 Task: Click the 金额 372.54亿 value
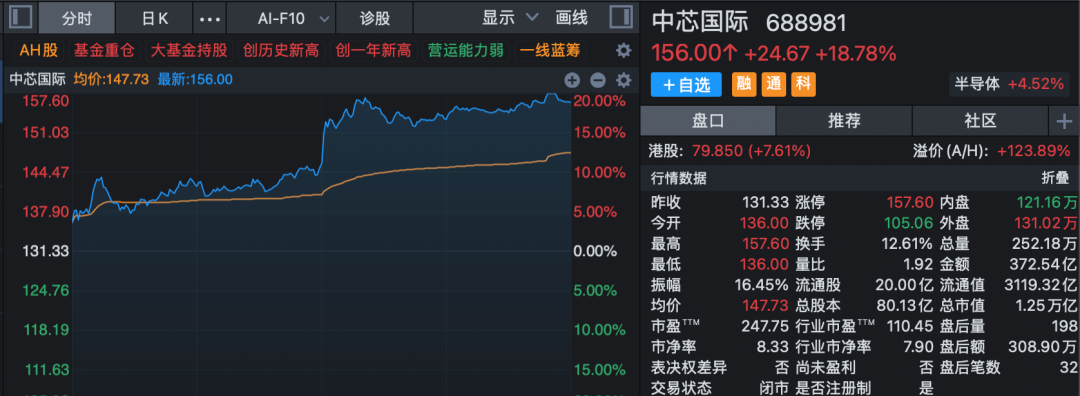1044,264
